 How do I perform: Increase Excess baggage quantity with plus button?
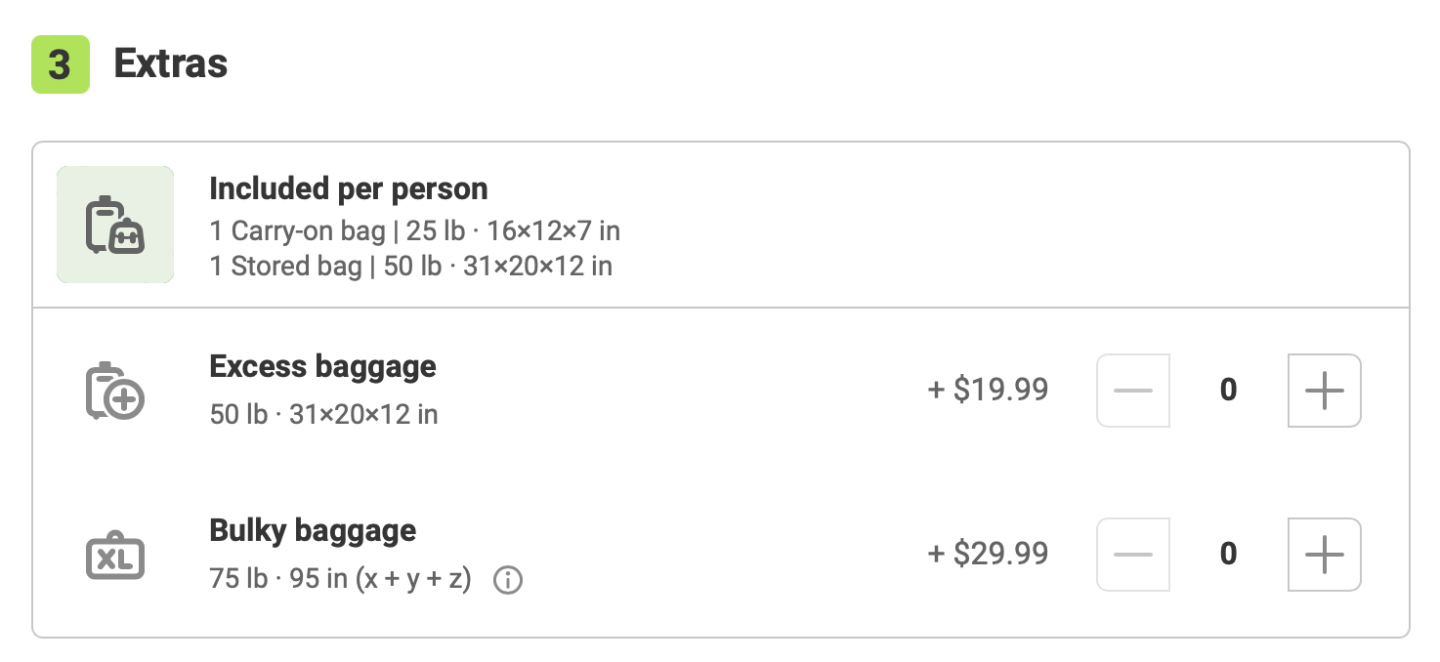coord(1324,390)
